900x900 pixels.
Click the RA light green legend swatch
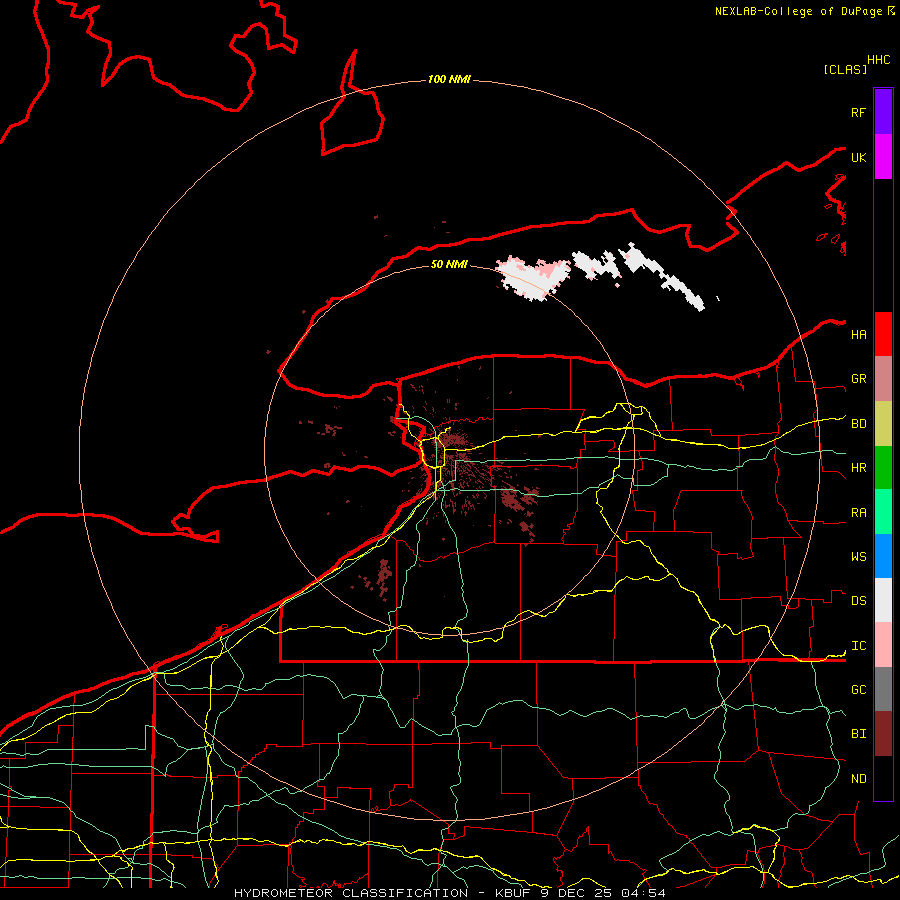point(883,512)
